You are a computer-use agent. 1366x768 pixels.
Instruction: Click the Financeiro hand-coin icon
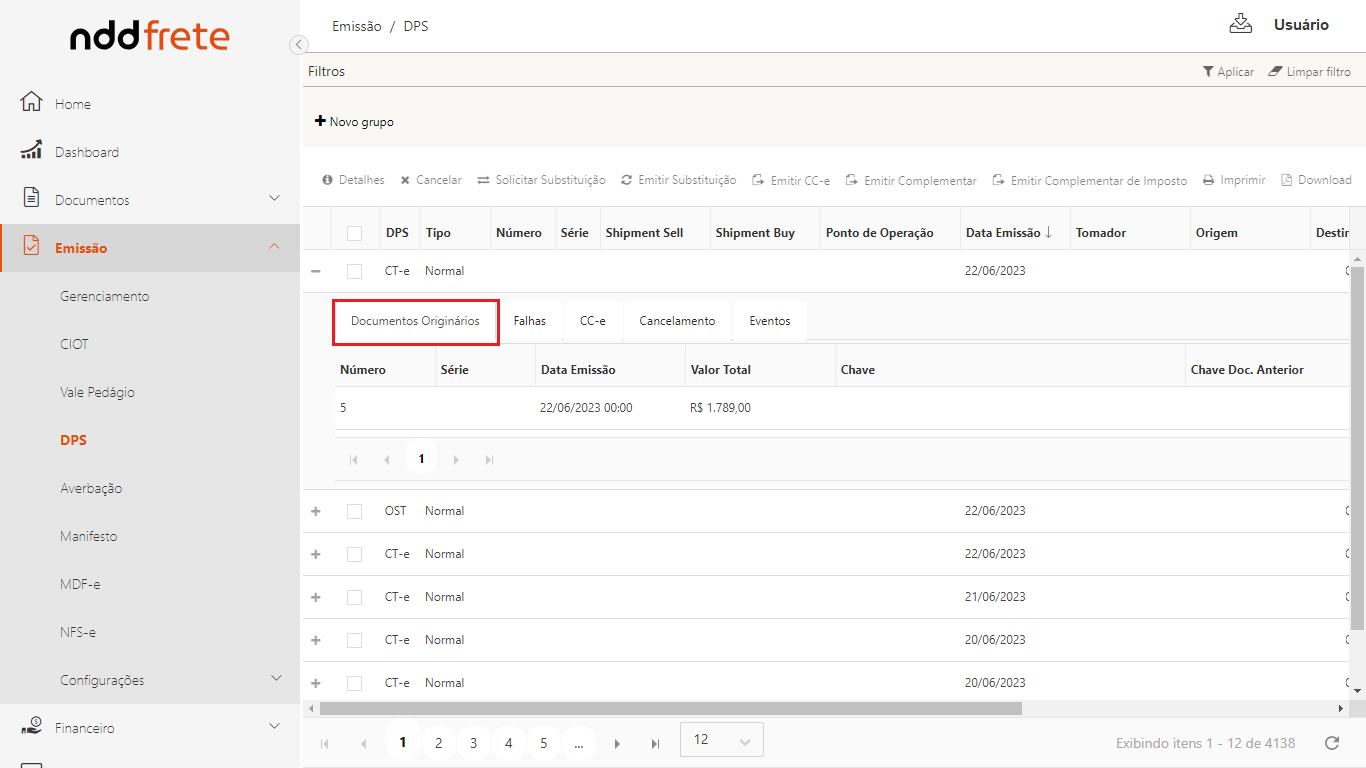(31, 726)
